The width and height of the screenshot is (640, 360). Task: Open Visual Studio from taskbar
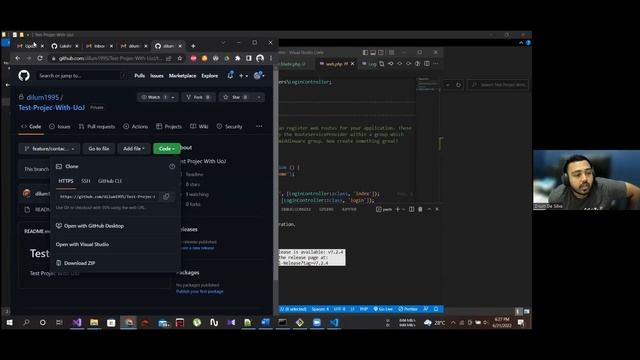[x=77, y=322]
